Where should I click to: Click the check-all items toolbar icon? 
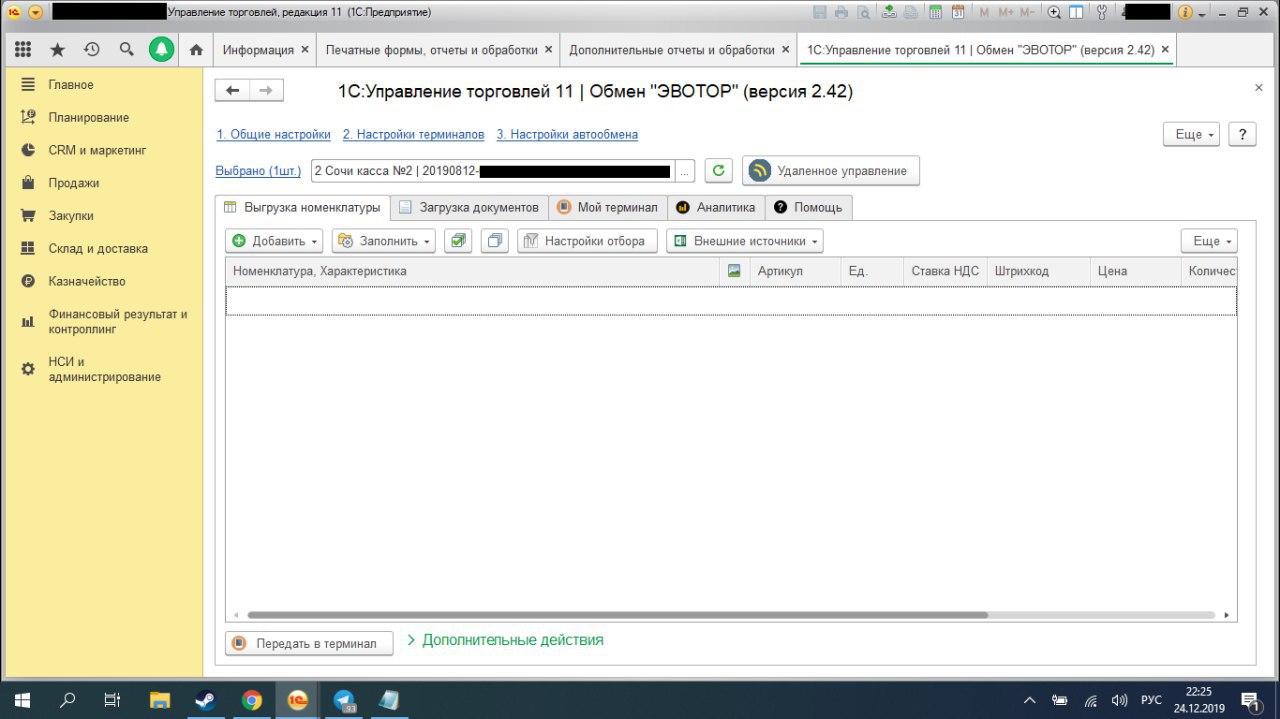(x=457, y=241)
